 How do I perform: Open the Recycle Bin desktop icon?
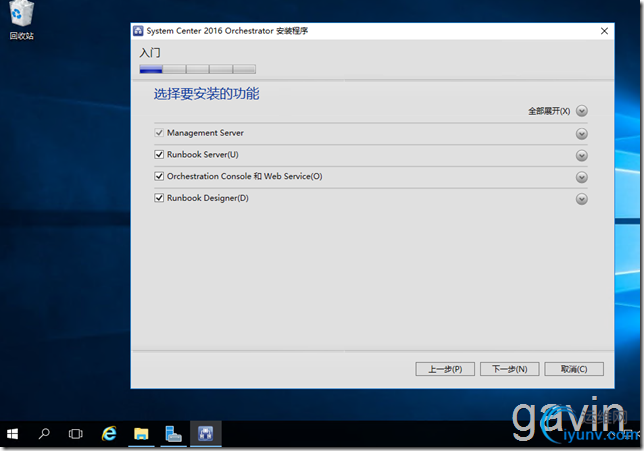[x=21, y=20]
